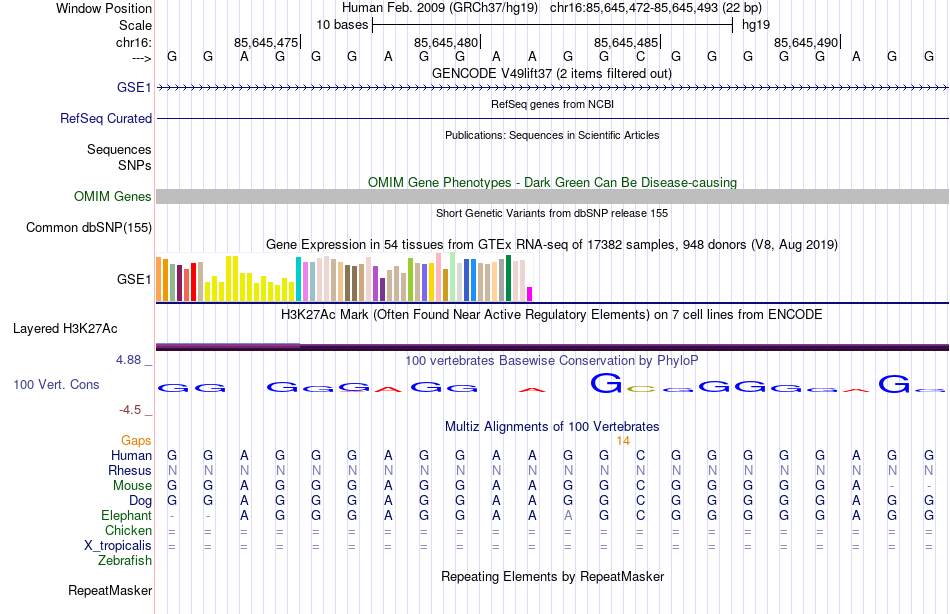Click the Window Position label
The image size is (950, 614).
click(104, 8)
